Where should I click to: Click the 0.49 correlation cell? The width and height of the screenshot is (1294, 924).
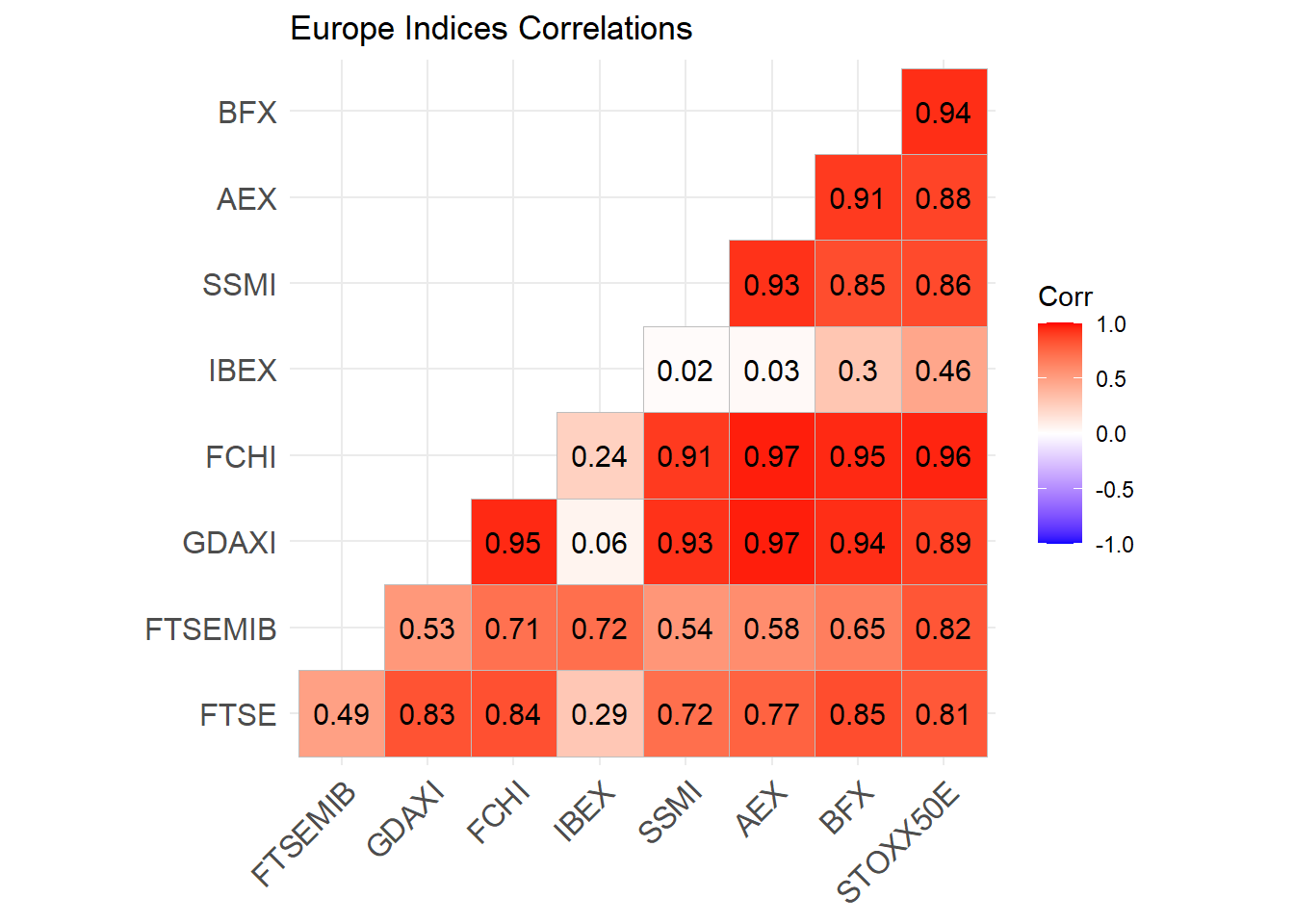pos(342,714)
